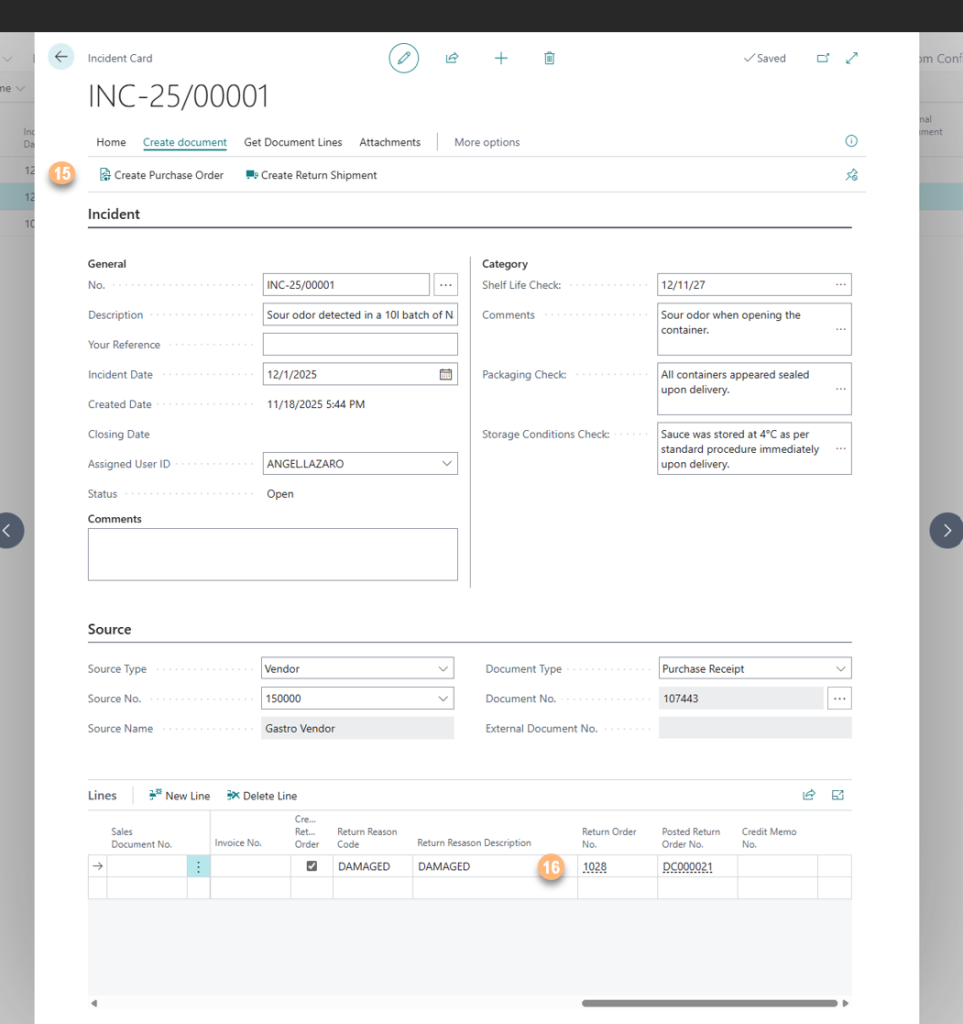This screenshot has height=1024, width=963.
Task: Go back using the arrow button
Action: [61, 57]
